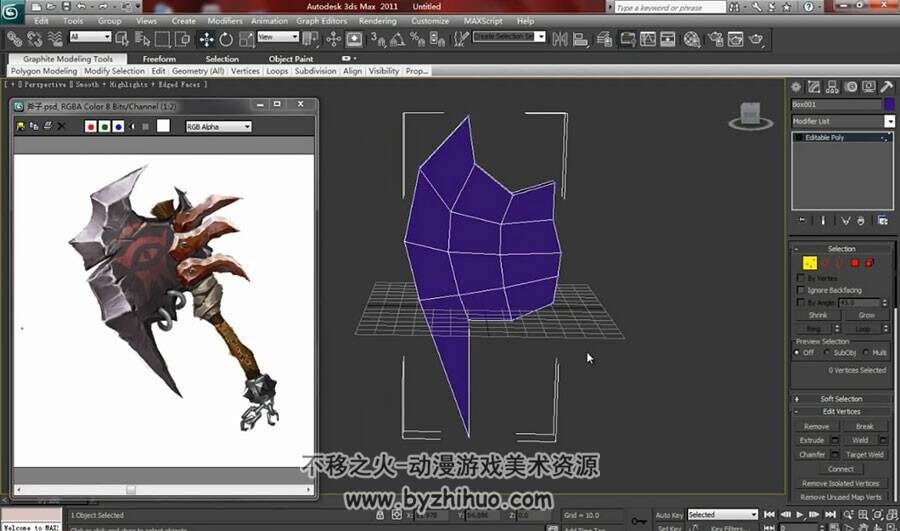Open the Layer Manager
The image size is (900, 531).
coord(604,39)
